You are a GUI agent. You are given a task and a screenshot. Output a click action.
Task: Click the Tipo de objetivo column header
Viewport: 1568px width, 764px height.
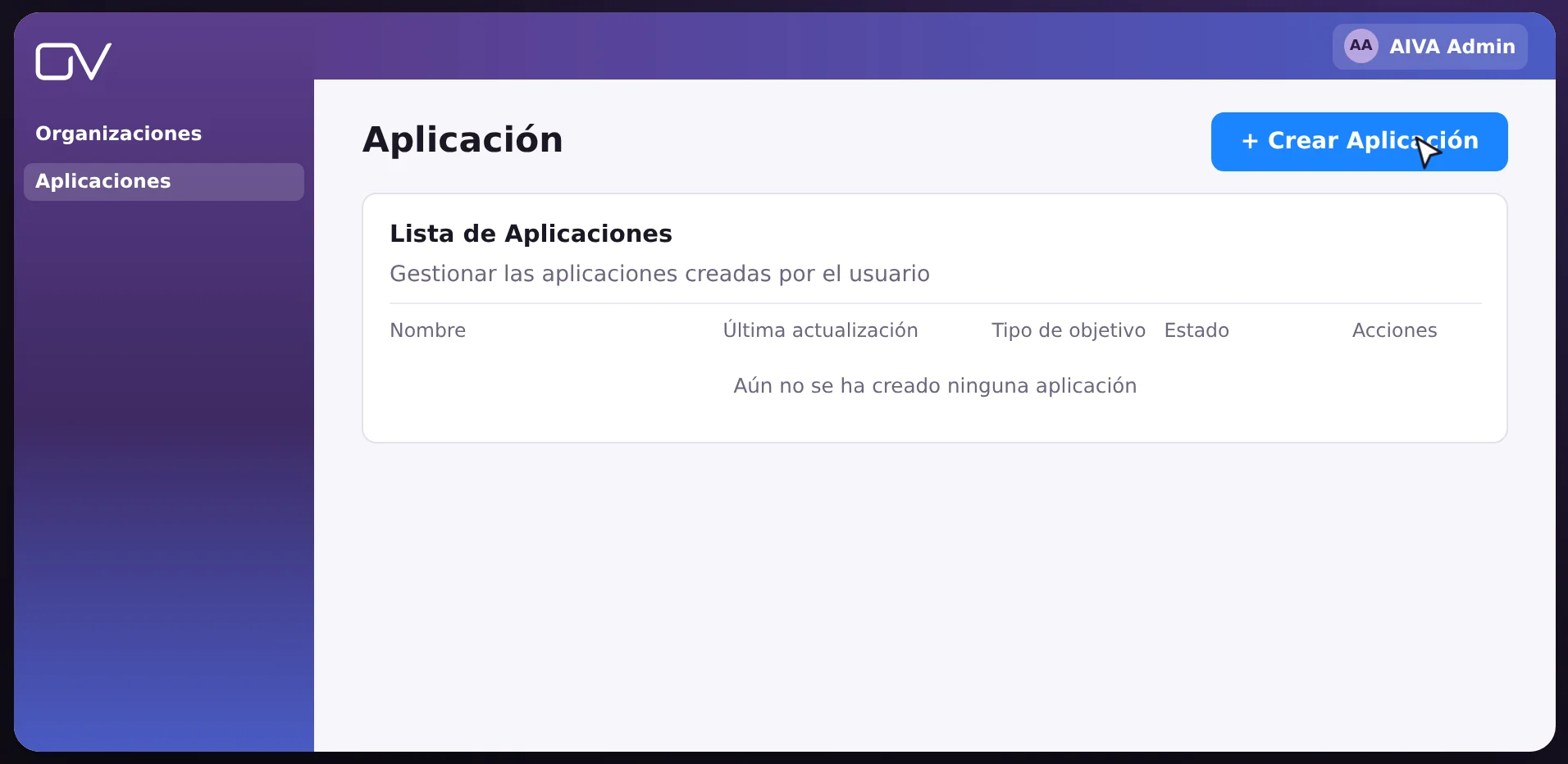[1068, 330]
